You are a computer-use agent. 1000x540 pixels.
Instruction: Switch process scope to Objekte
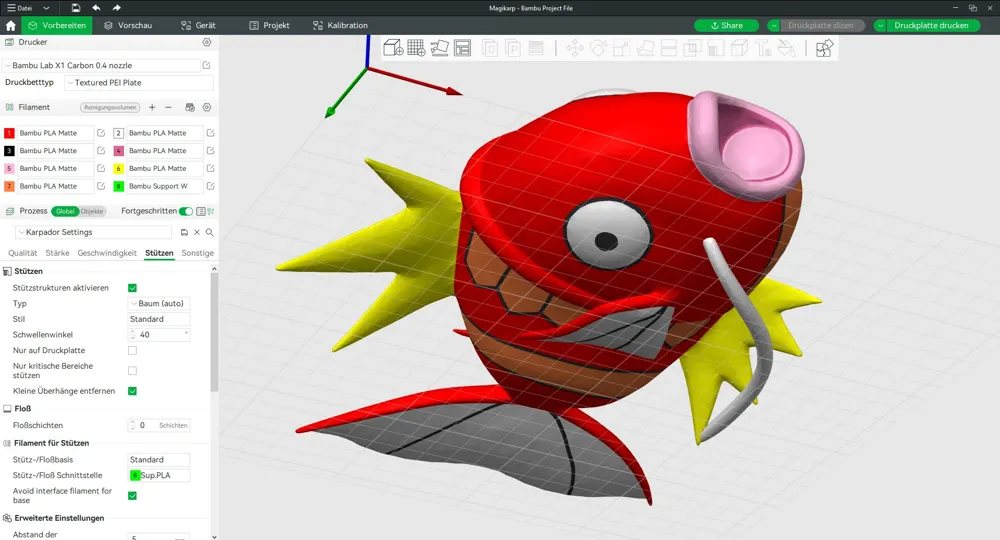[92, 211]
